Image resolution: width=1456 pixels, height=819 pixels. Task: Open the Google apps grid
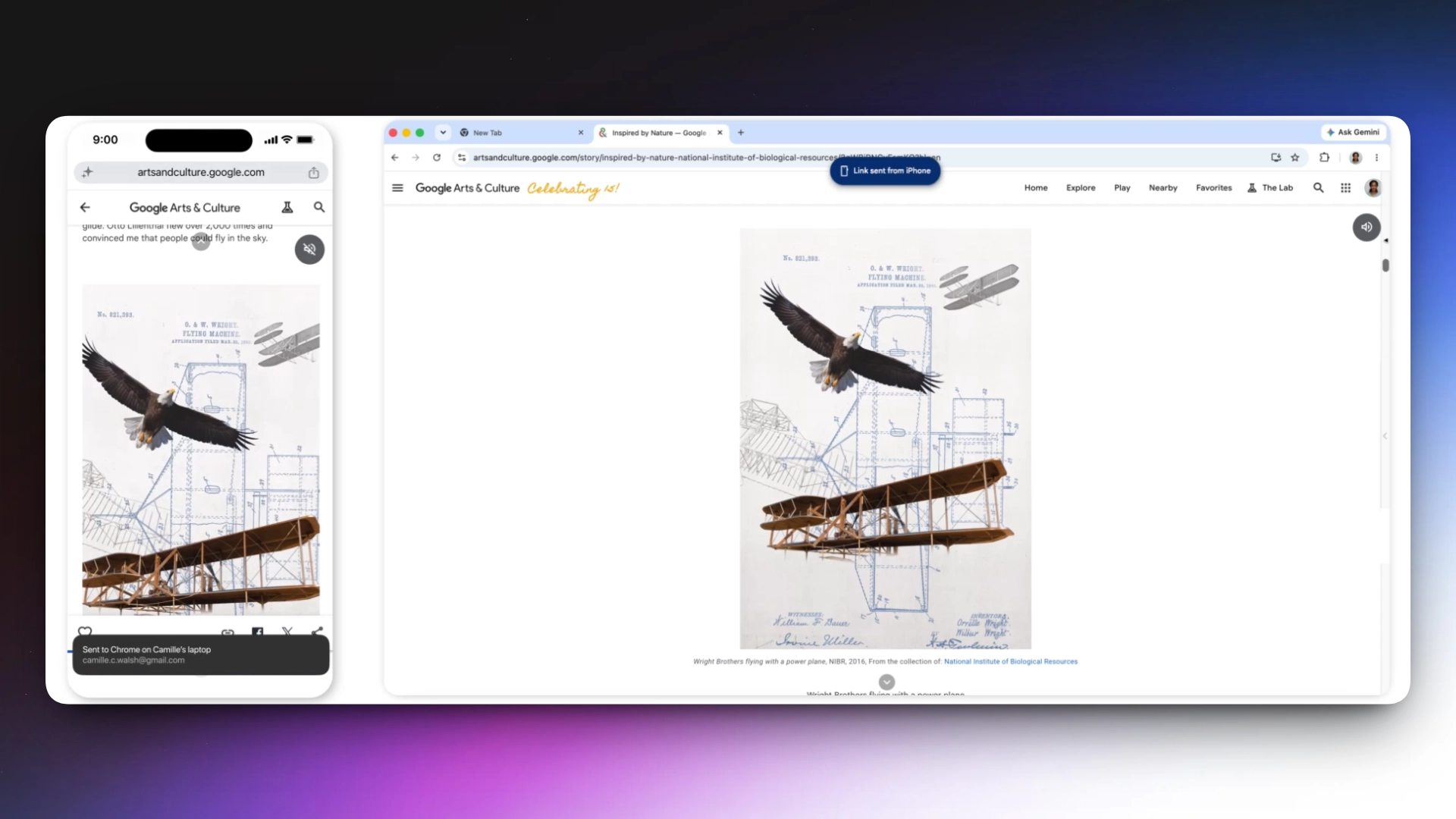[1346, 188]
